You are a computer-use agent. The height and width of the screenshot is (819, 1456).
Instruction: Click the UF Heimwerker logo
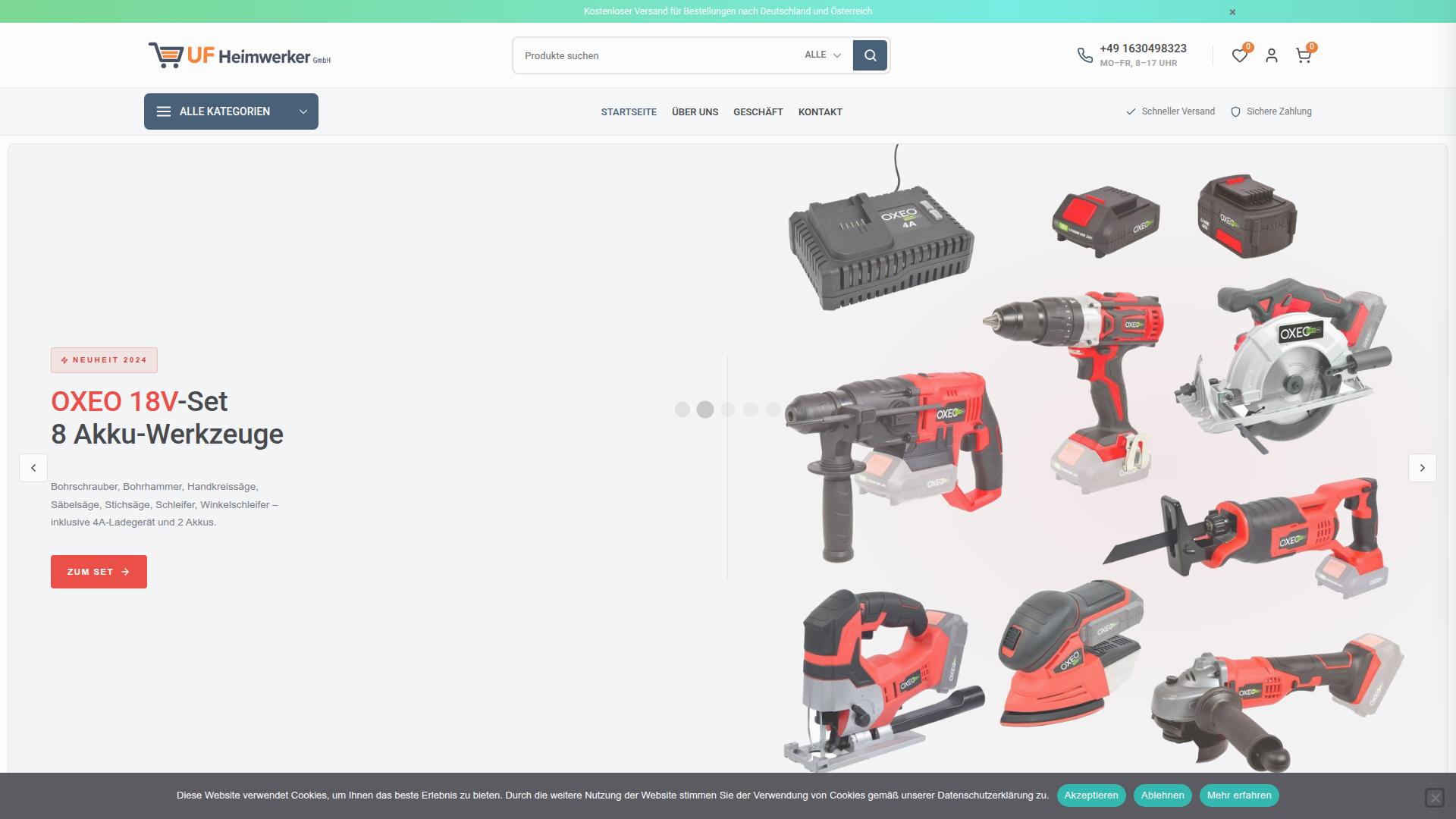(x=240, y=55)
